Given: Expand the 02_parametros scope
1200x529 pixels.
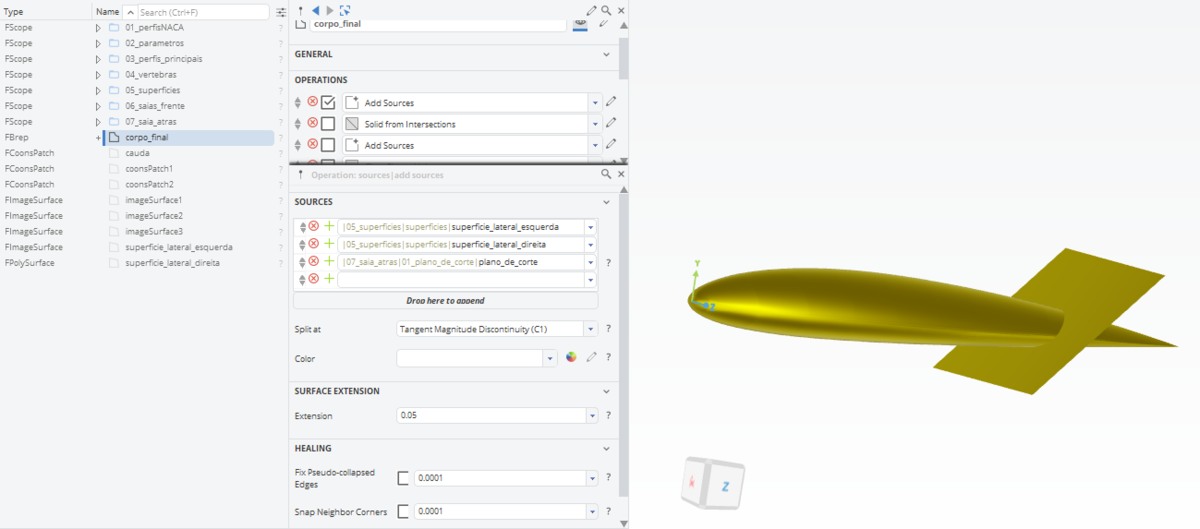Looking at the screenshot, I should (x=98, y=43).
